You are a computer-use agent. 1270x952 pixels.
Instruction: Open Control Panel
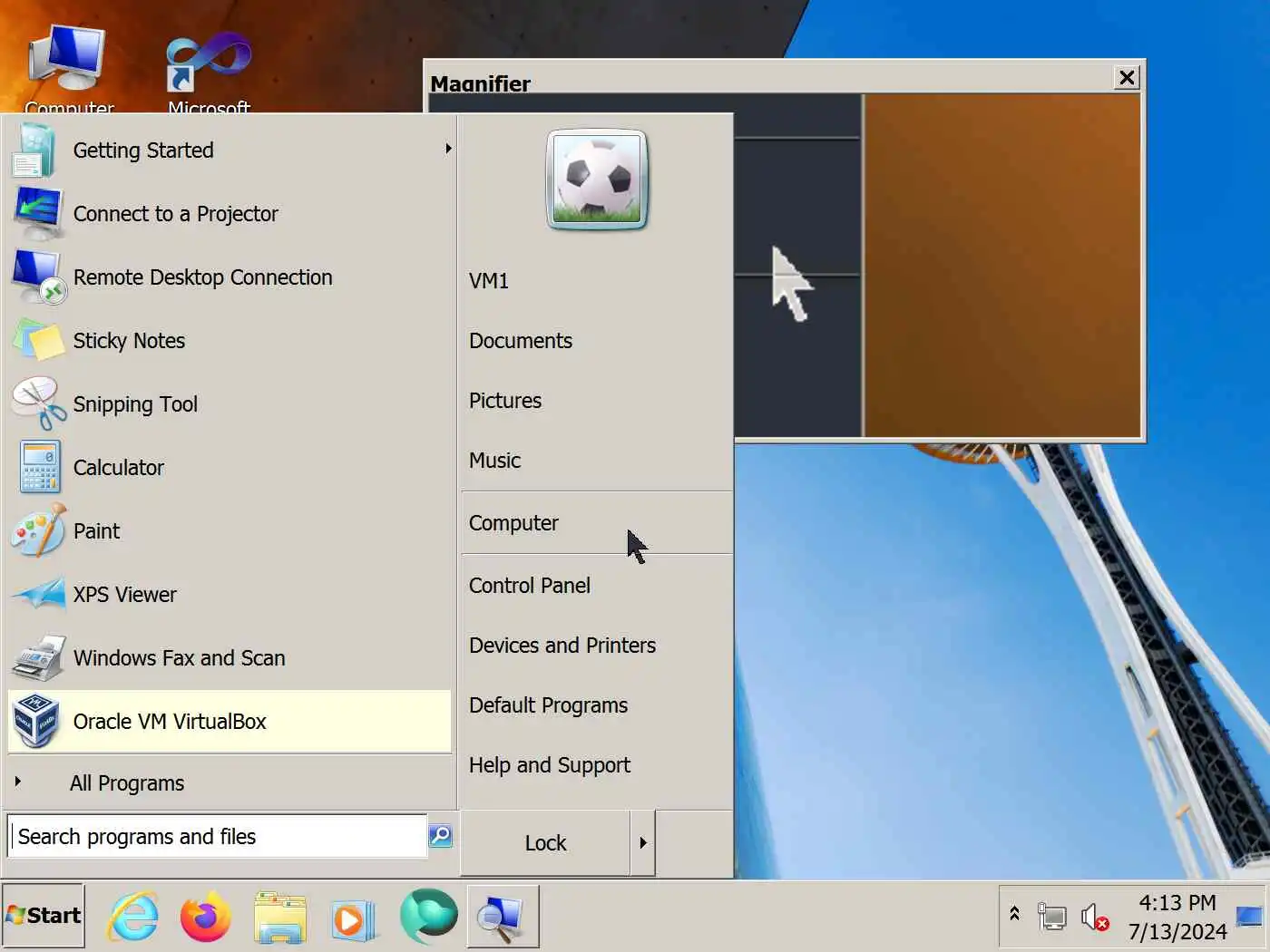530,586
